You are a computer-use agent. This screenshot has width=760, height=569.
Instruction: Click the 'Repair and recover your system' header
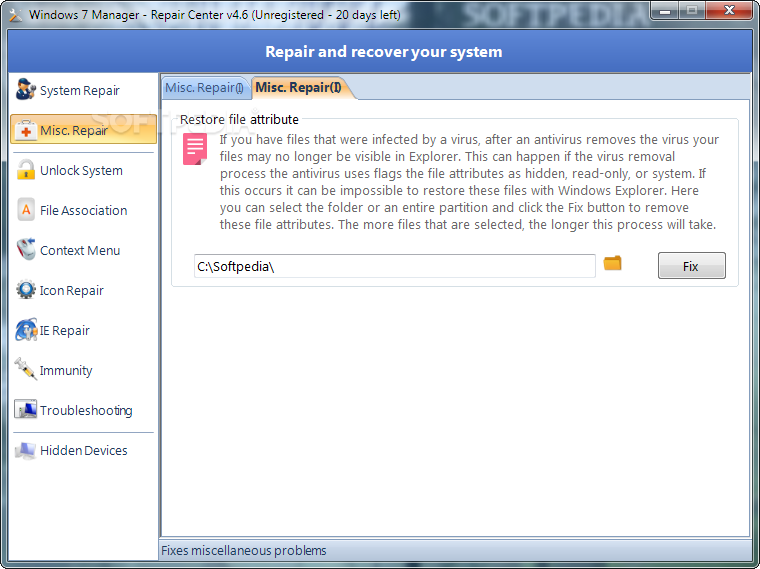(x=383, y=51)
